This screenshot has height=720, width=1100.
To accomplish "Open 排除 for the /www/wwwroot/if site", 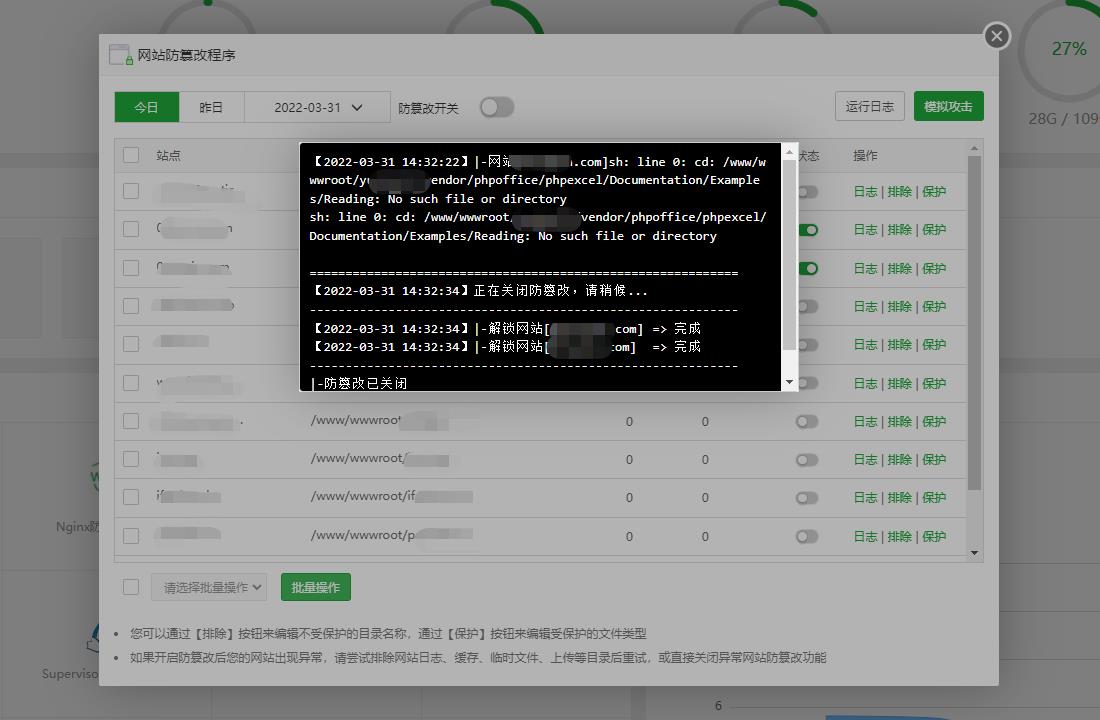I will [899, 498].
